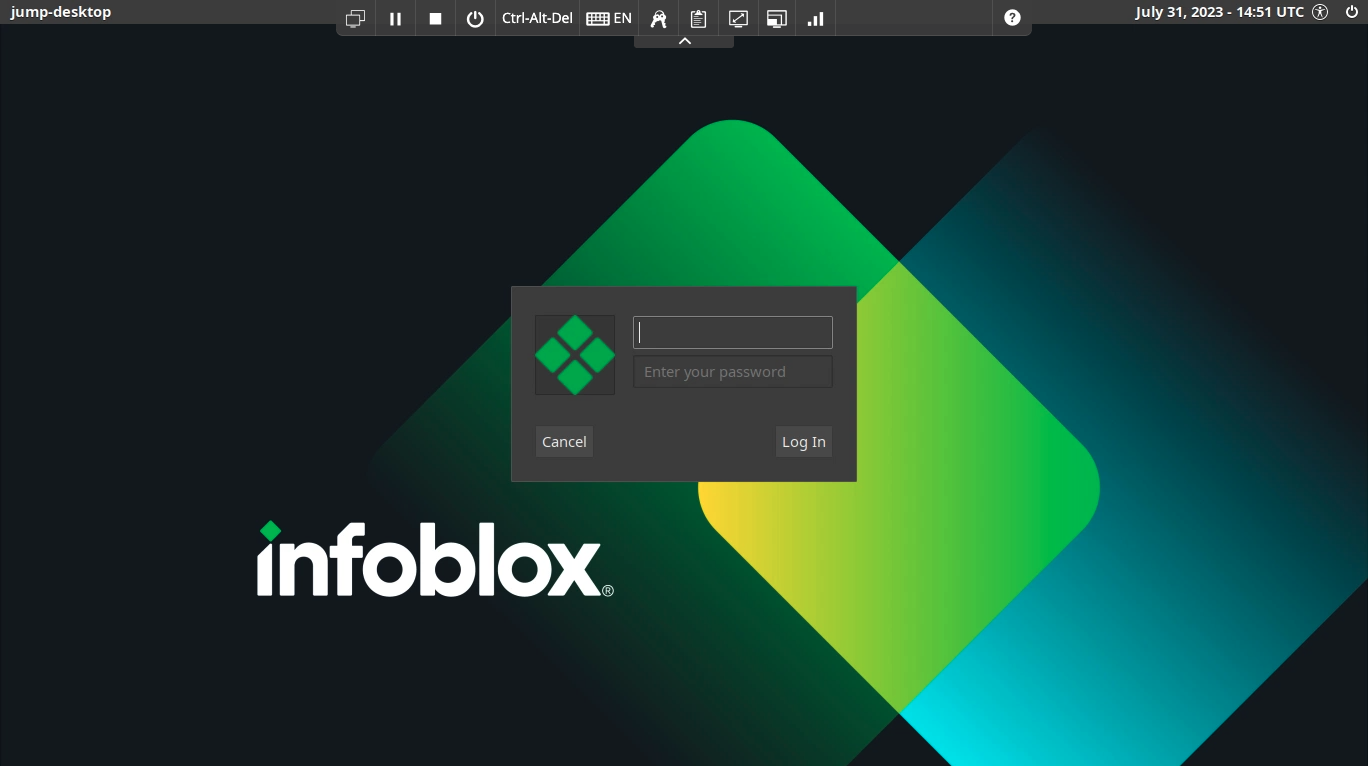Collapse the toolbar using the chevron
Viewport: 1368px width, 766px height.
click(684, 41)
